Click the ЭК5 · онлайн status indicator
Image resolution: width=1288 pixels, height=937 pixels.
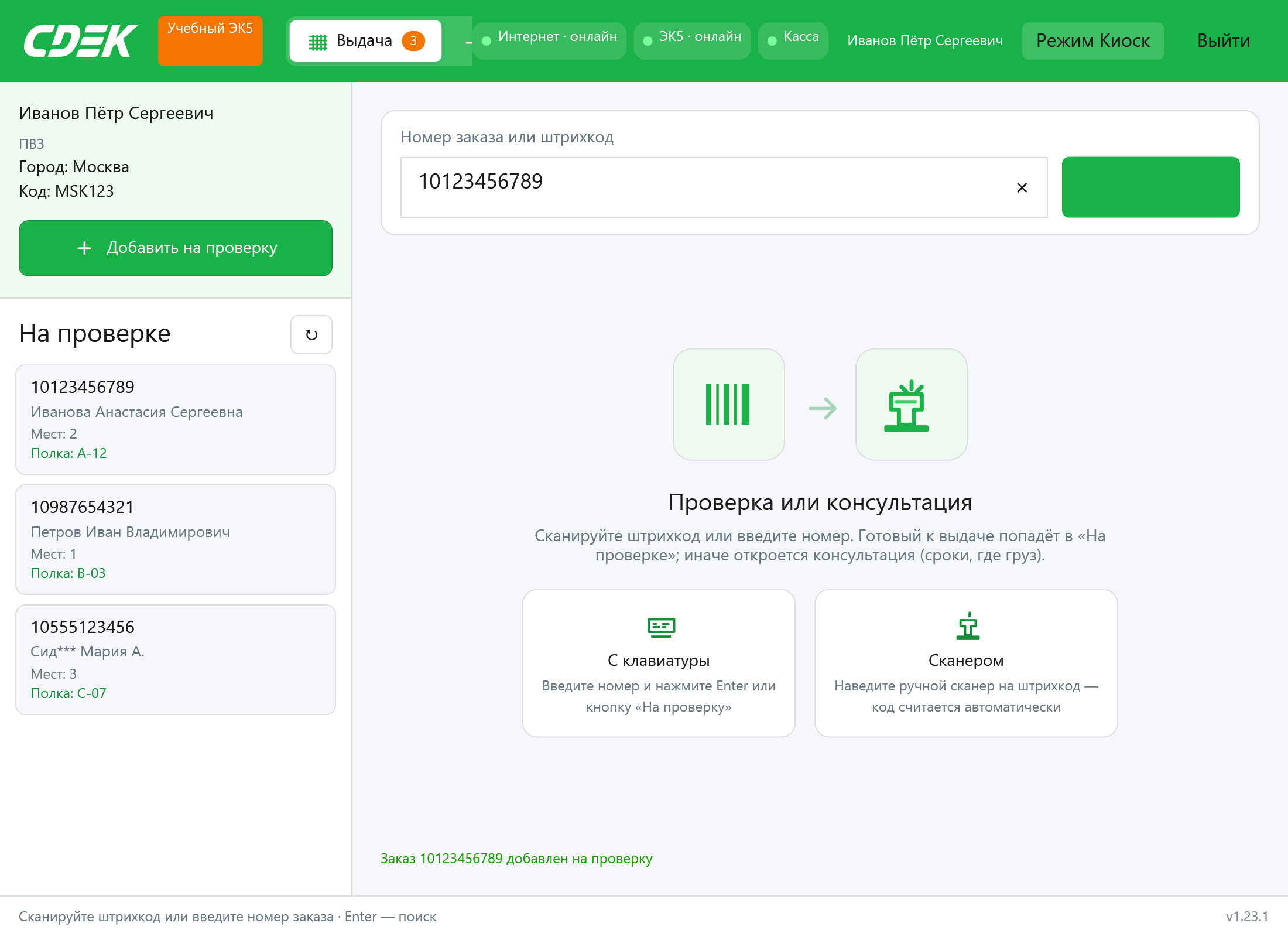click(693, 40)
